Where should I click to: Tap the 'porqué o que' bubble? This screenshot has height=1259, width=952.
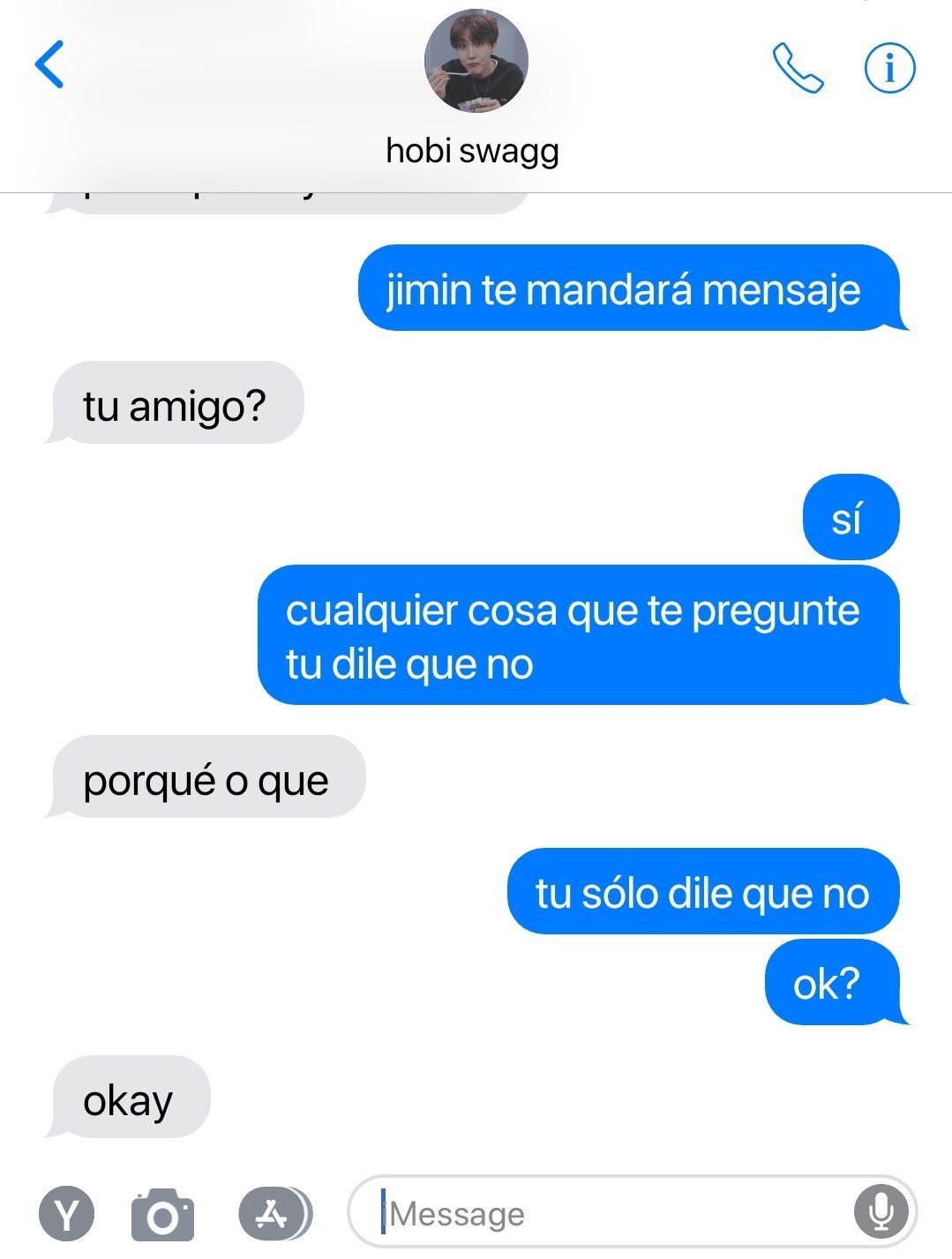coord(206,778)
